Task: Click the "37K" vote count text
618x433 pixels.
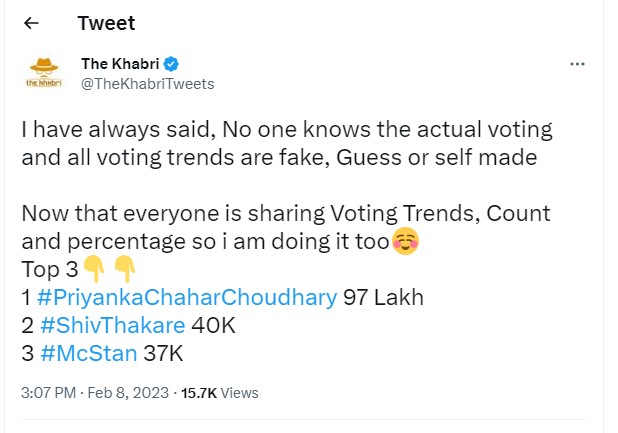Action: (x=162, y=353)
